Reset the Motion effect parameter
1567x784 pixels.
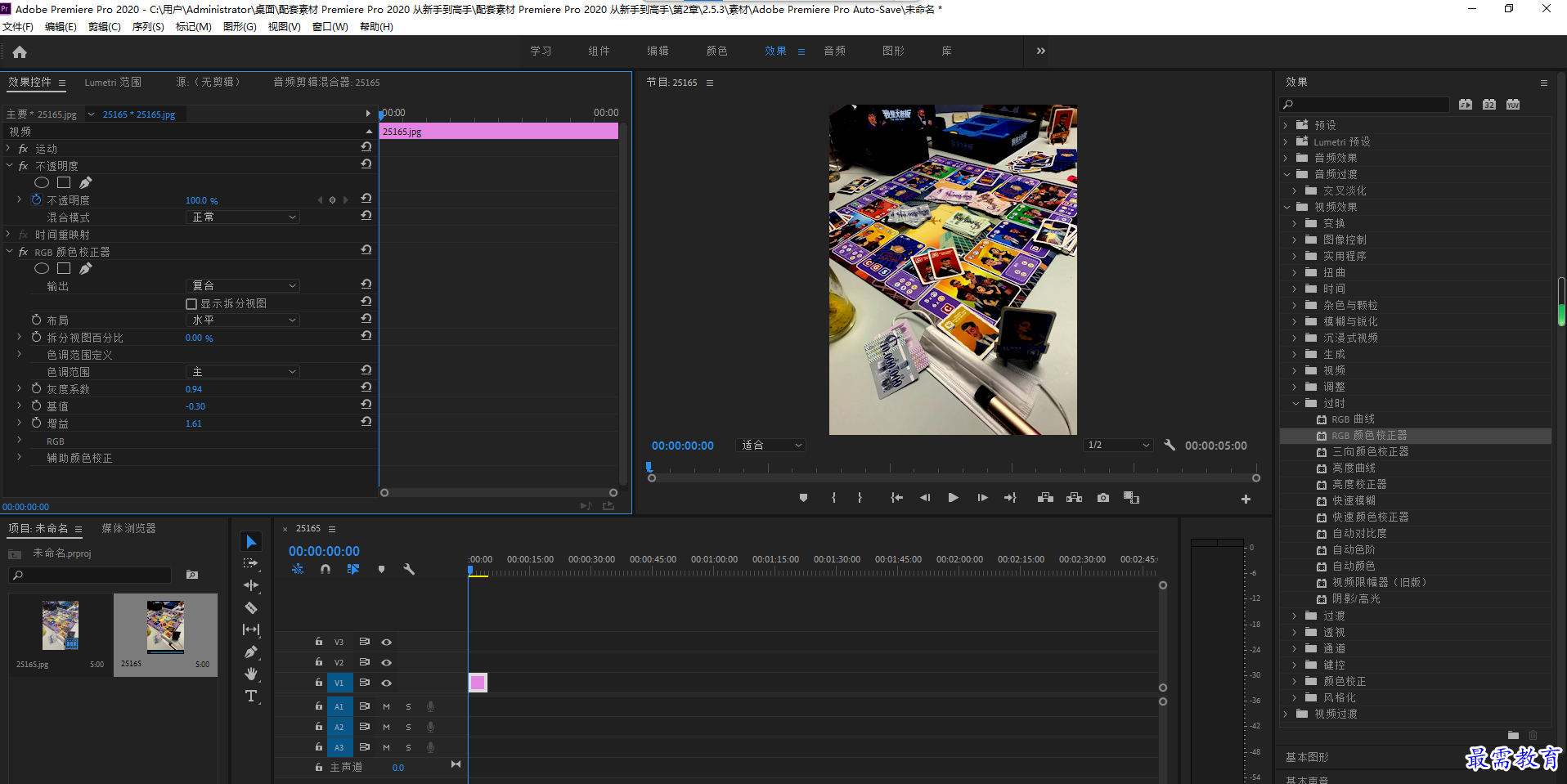[366, 147]
